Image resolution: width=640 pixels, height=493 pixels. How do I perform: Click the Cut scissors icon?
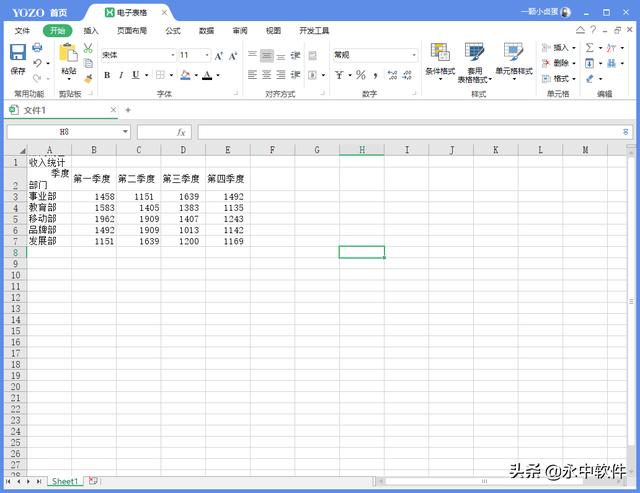88,48
